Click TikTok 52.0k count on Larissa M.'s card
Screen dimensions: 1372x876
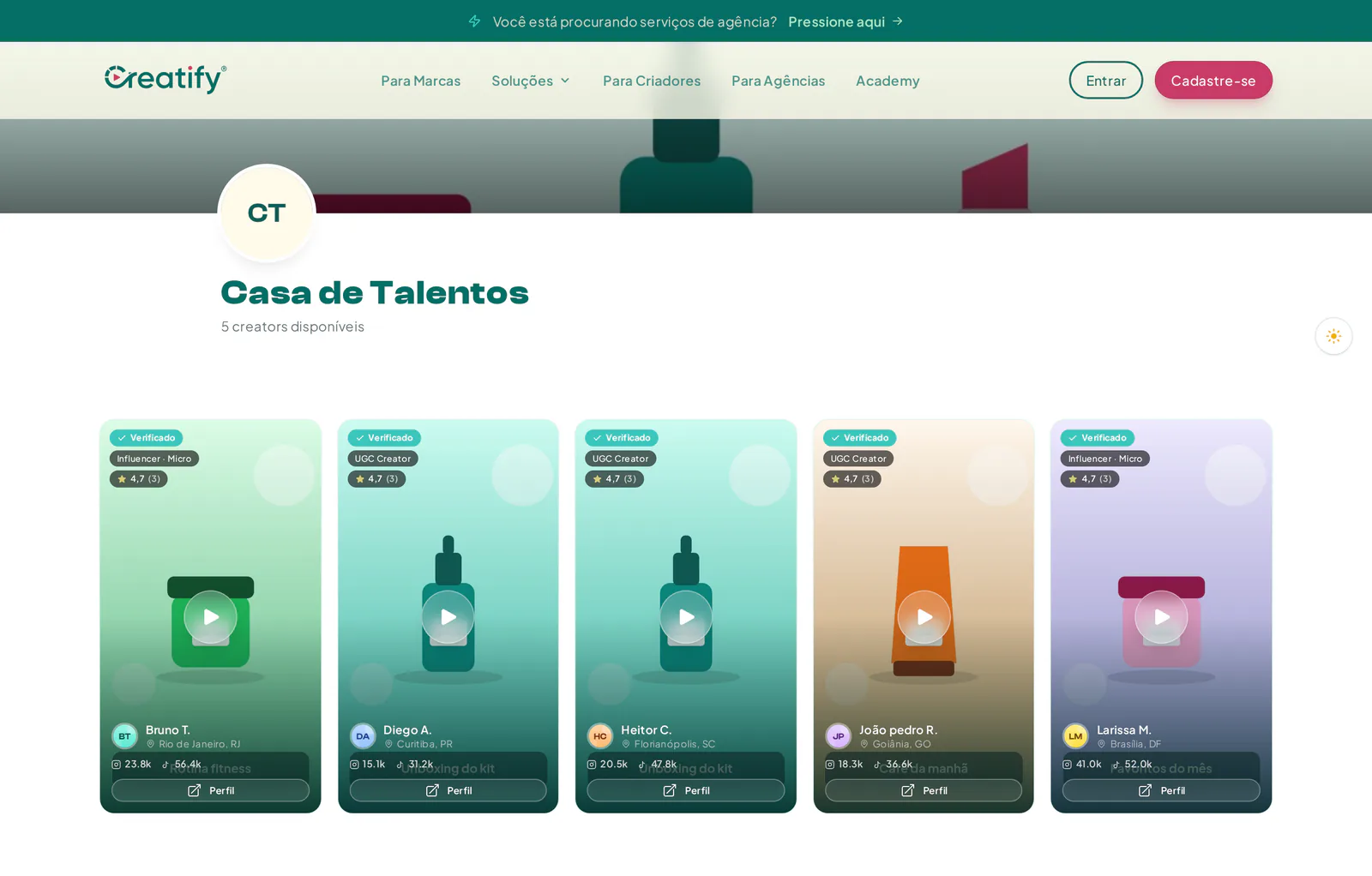[x=1132, y=764]
